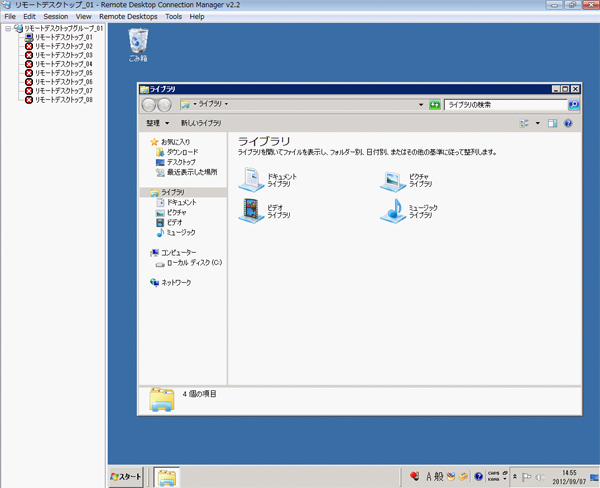Open the view options dropdown arrow
This screenshot has width=600, height=488.
click(x=537, y=123)
